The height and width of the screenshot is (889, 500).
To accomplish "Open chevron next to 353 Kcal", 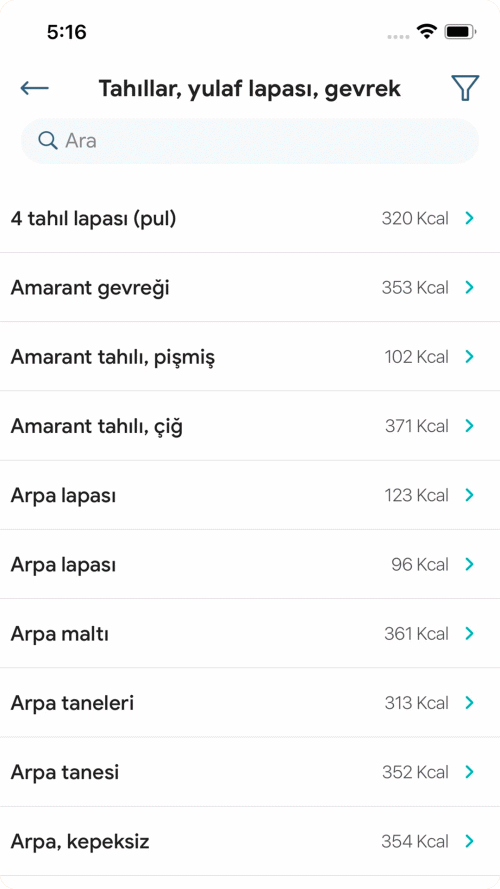I will click(x=469, y=287).
